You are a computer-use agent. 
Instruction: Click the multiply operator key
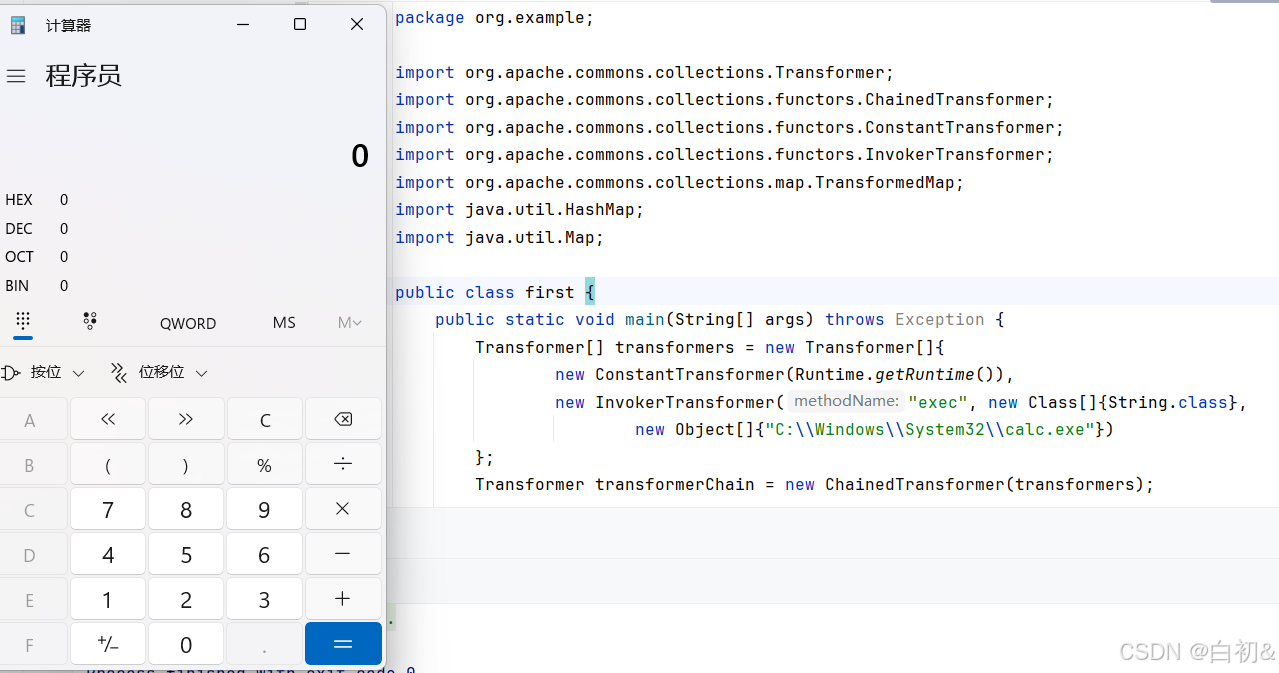point(343,509)
